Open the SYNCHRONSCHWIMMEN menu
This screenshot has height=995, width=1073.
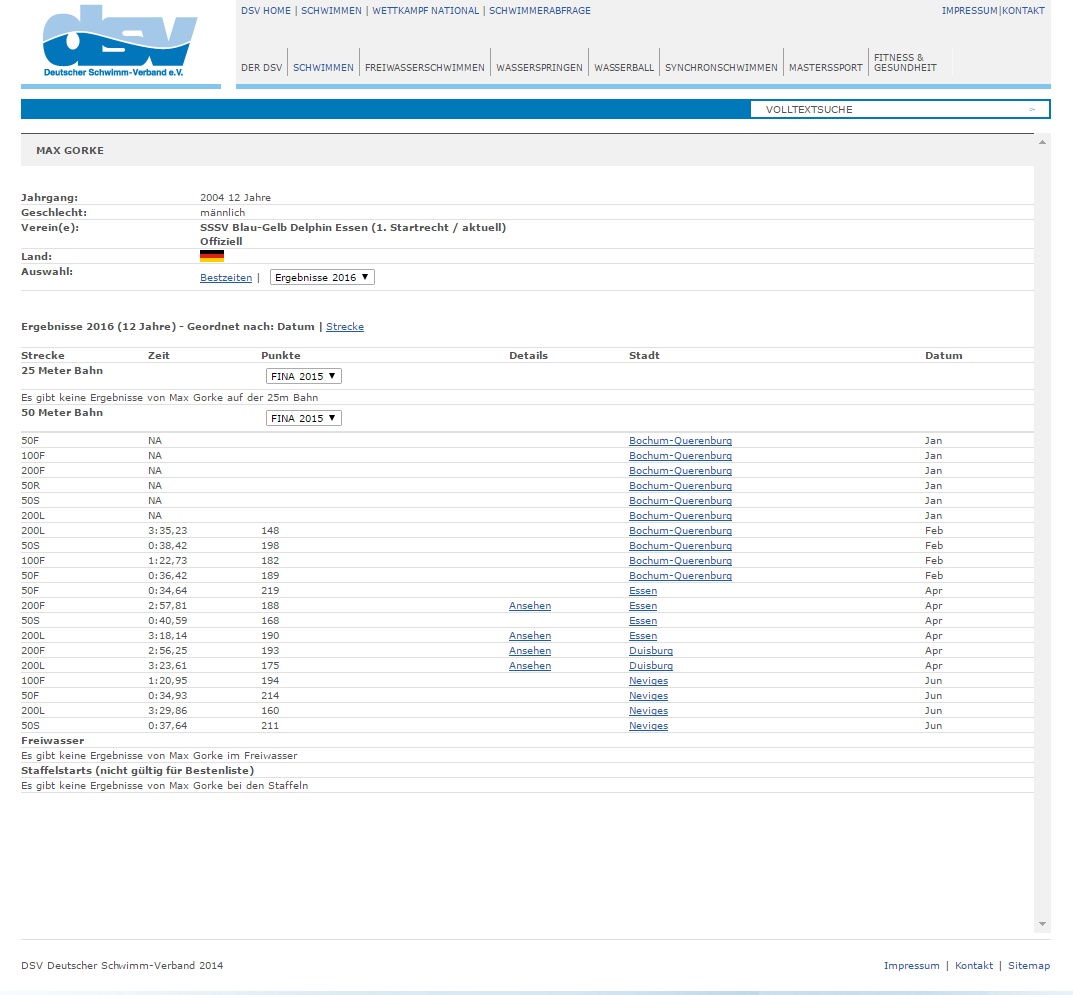(721, 68)
